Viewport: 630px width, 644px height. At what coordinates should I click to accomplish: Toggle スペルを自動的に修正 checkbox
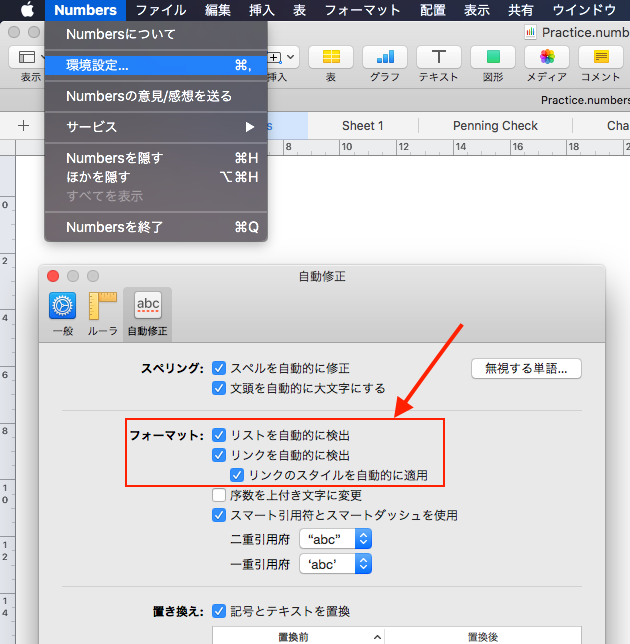click(219, 368)
